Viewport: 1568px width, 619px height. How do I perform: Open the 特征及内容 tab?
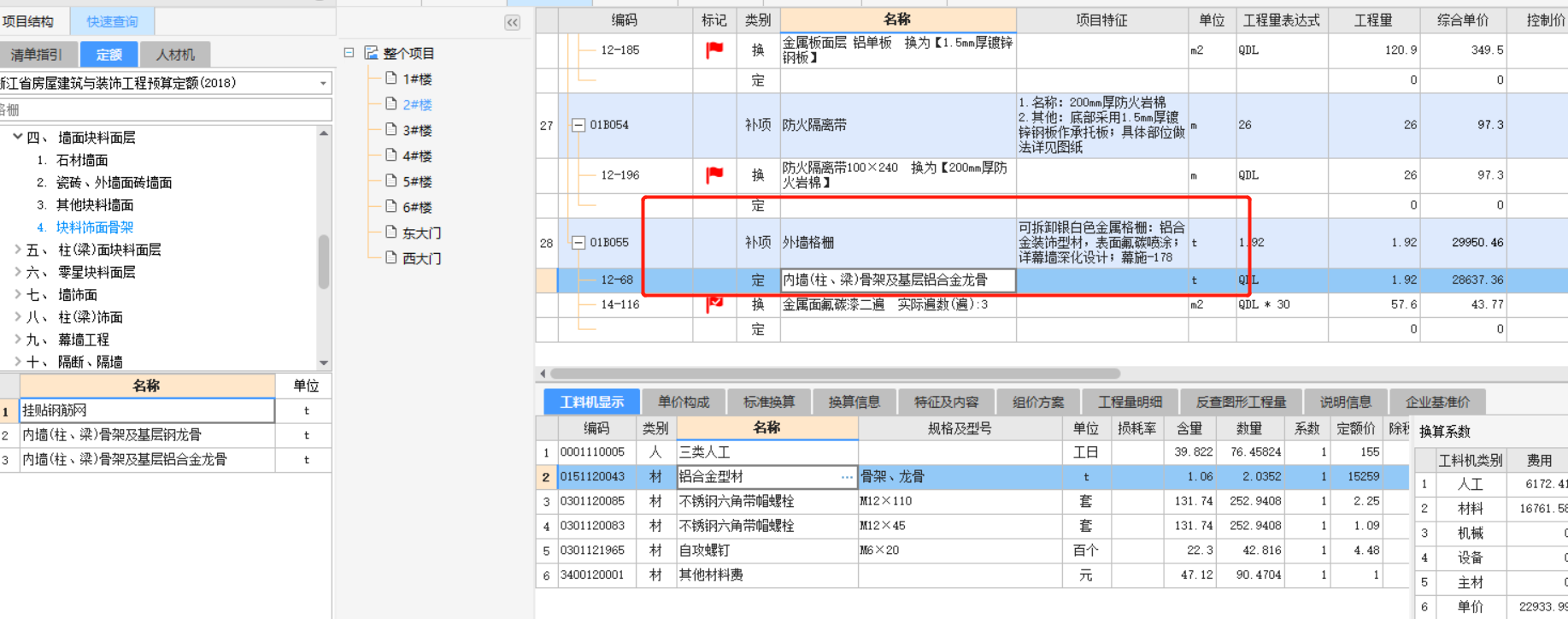click(x=946, y=402)
